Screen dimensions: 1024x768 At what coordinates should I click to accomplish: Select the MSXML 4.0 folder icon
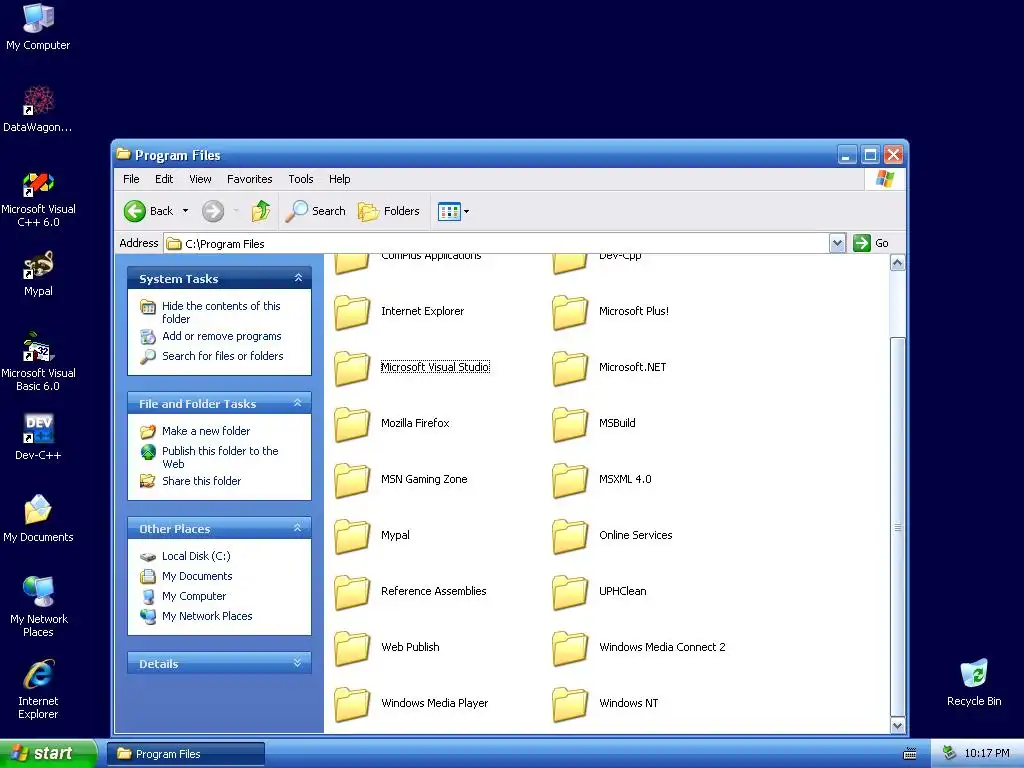[570, 480]
